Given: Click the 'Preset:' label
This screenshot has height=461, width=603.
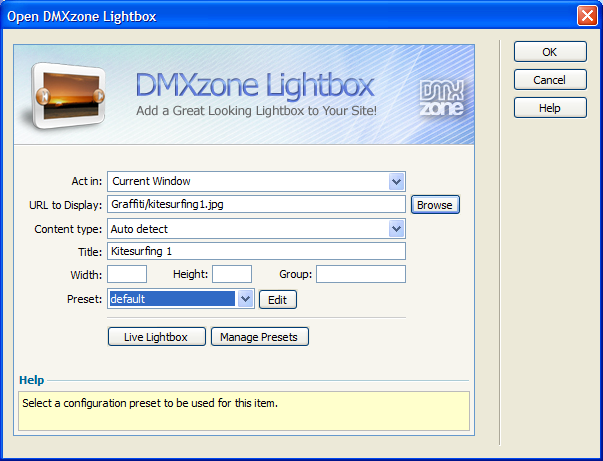Looking at the screenshot, I should 85,300.
